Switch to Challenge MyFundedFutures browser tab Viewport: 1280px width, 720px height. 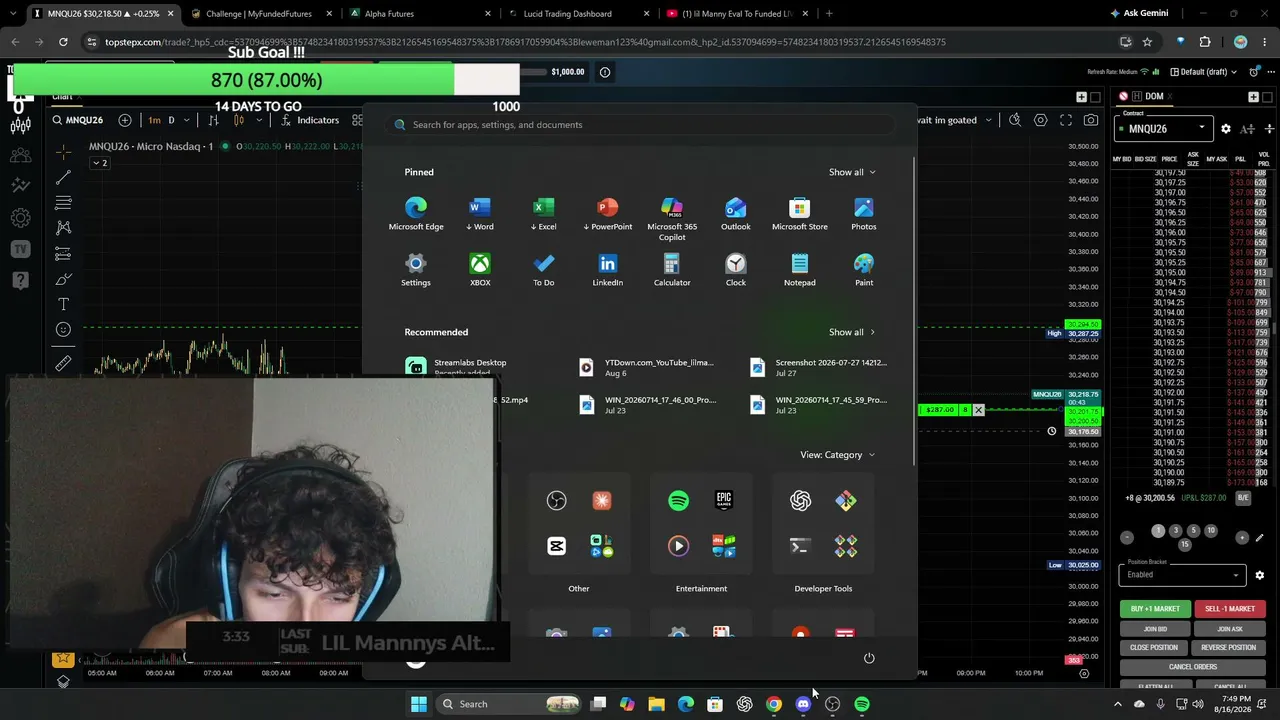[x=258, y=14]
